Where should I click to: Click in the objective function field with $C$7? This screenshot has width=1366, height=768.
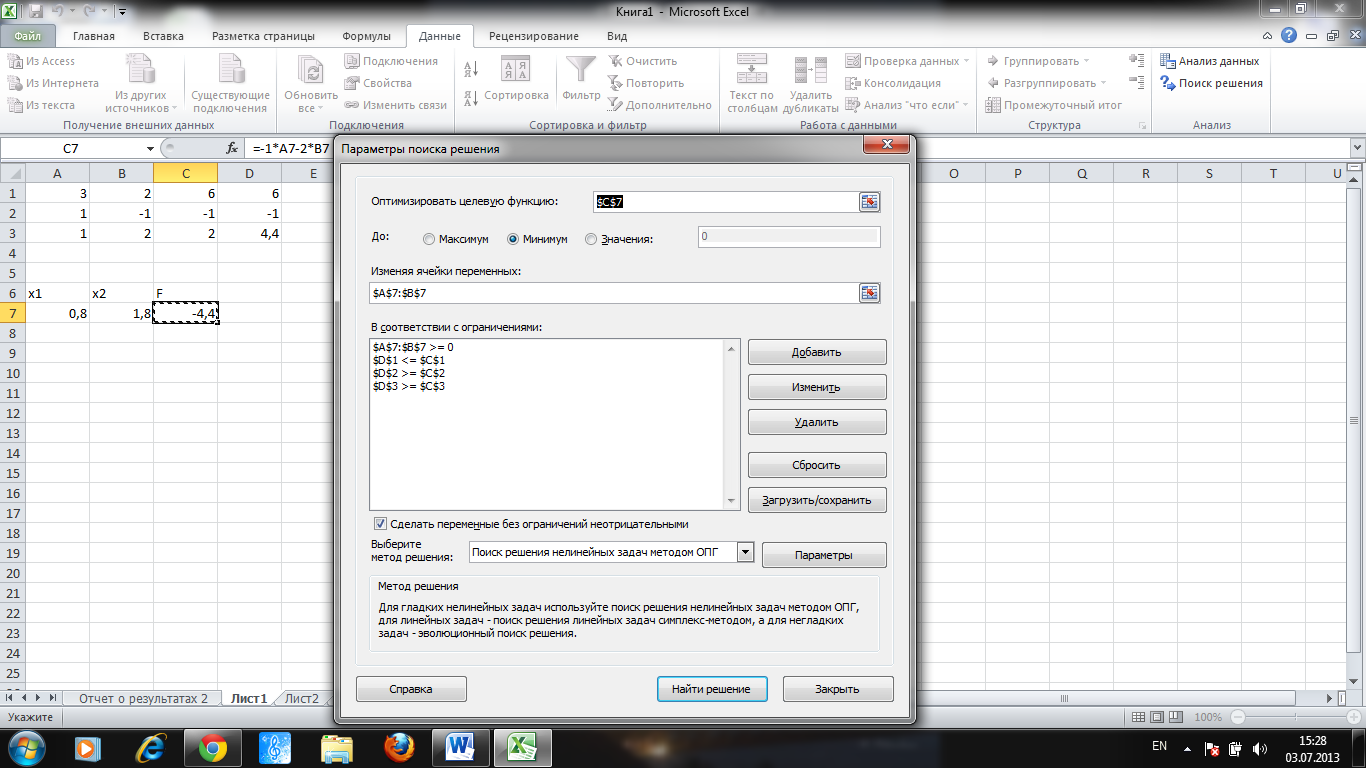[724, 202]
